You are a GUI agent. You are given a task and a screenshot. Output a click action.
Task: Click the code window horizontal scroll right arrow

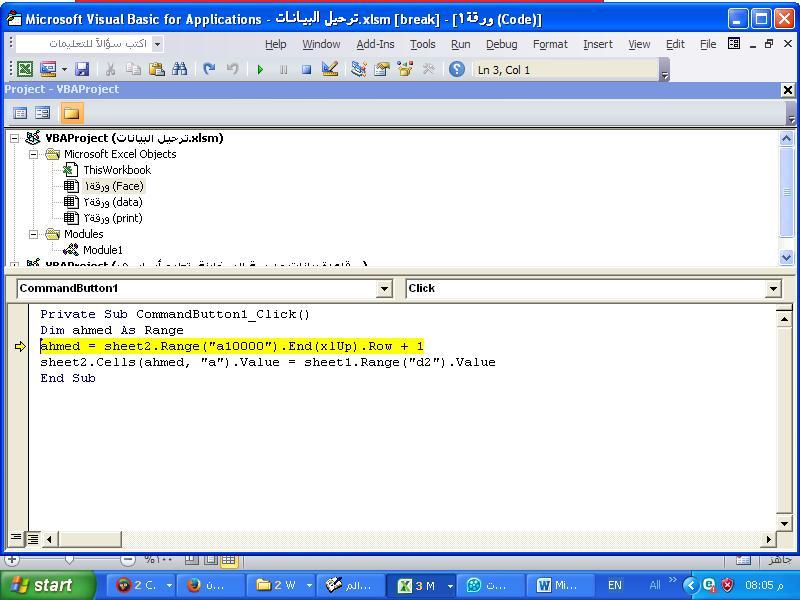pyautogui.click(x=768, y=539)
